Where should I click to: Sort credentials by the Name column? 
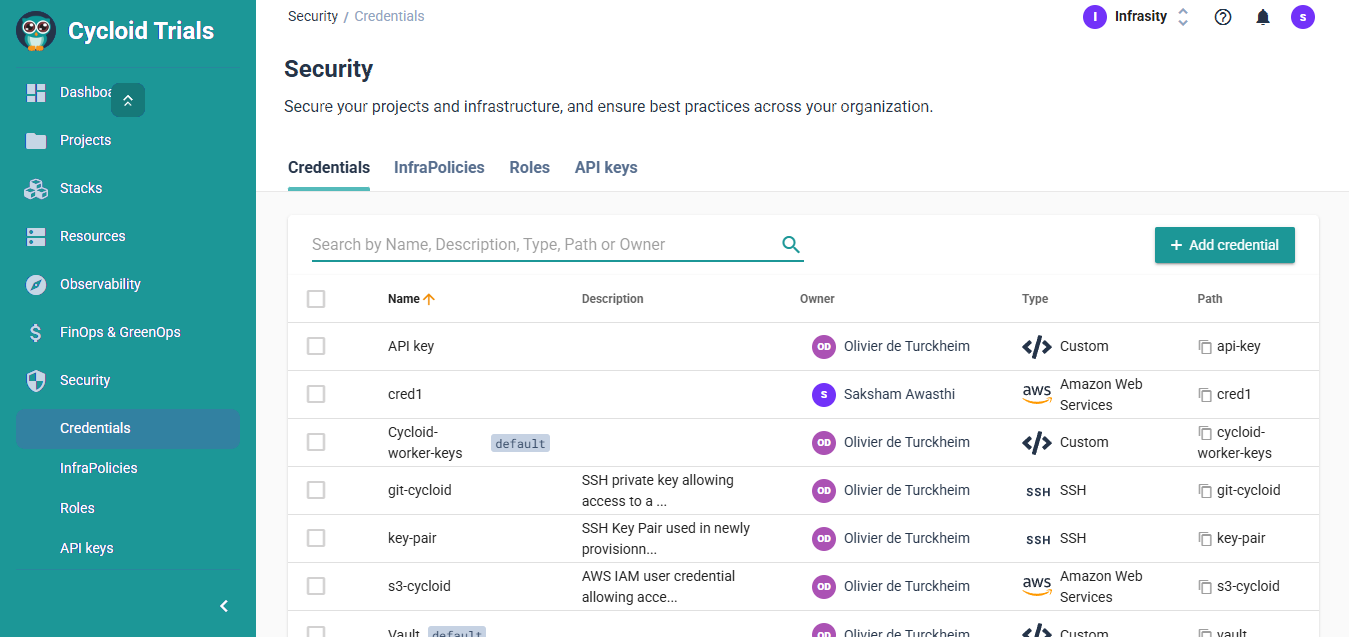pyautogui.click(x=411, y=299)
